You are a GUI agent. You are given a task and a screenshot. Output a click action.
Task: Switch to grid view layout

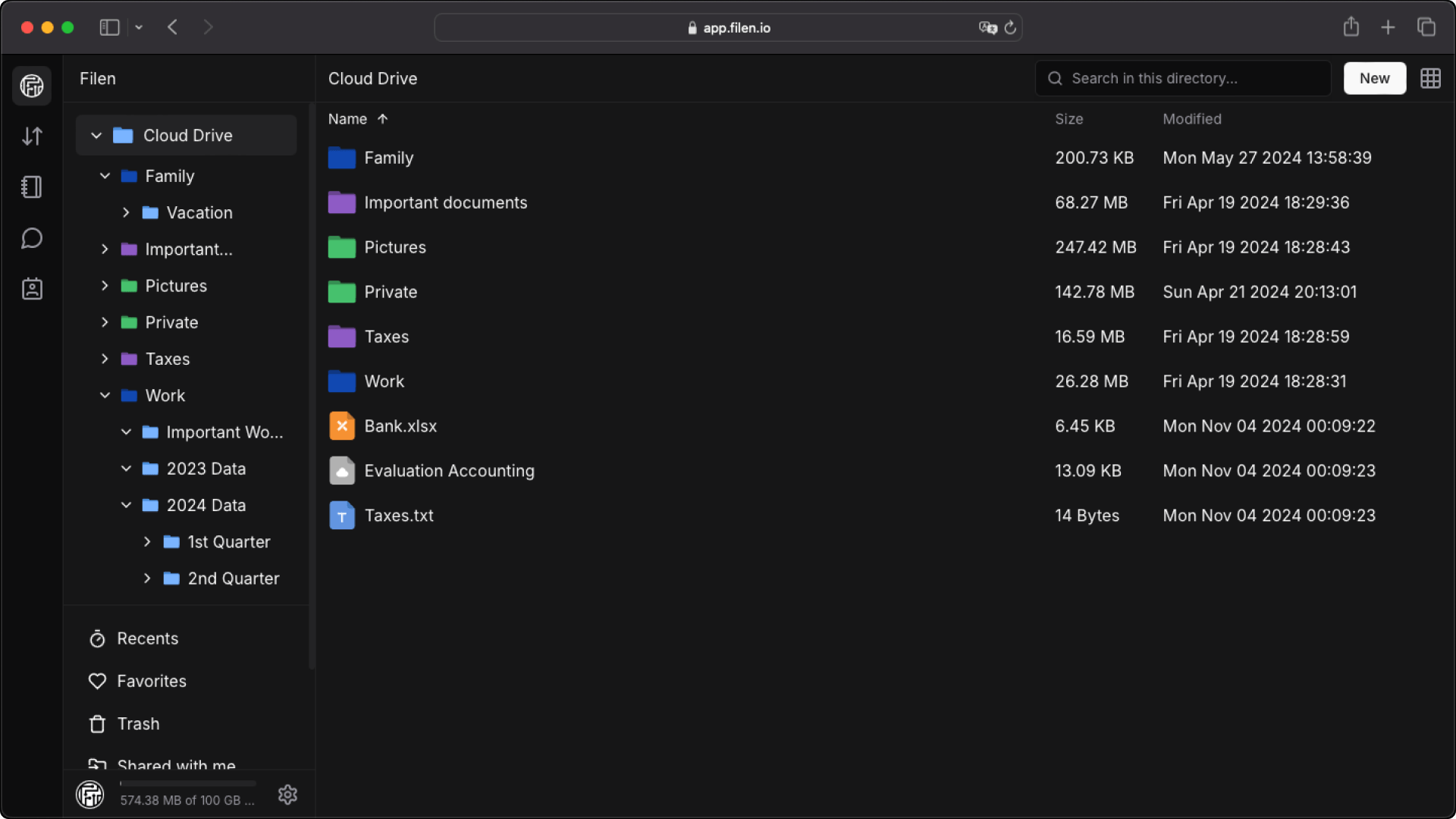[x=1432, y=78]
